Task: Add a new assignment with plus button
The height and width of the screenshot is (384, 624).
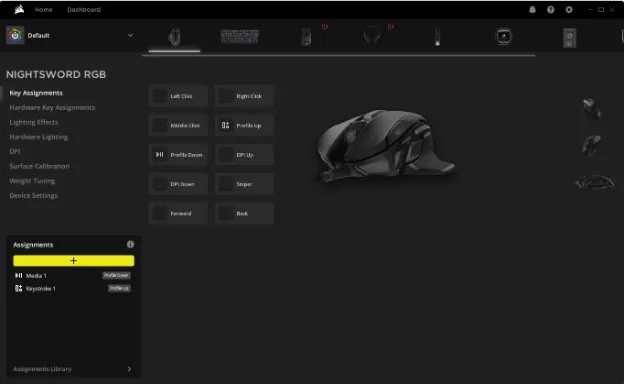Action: coord(74,261)
